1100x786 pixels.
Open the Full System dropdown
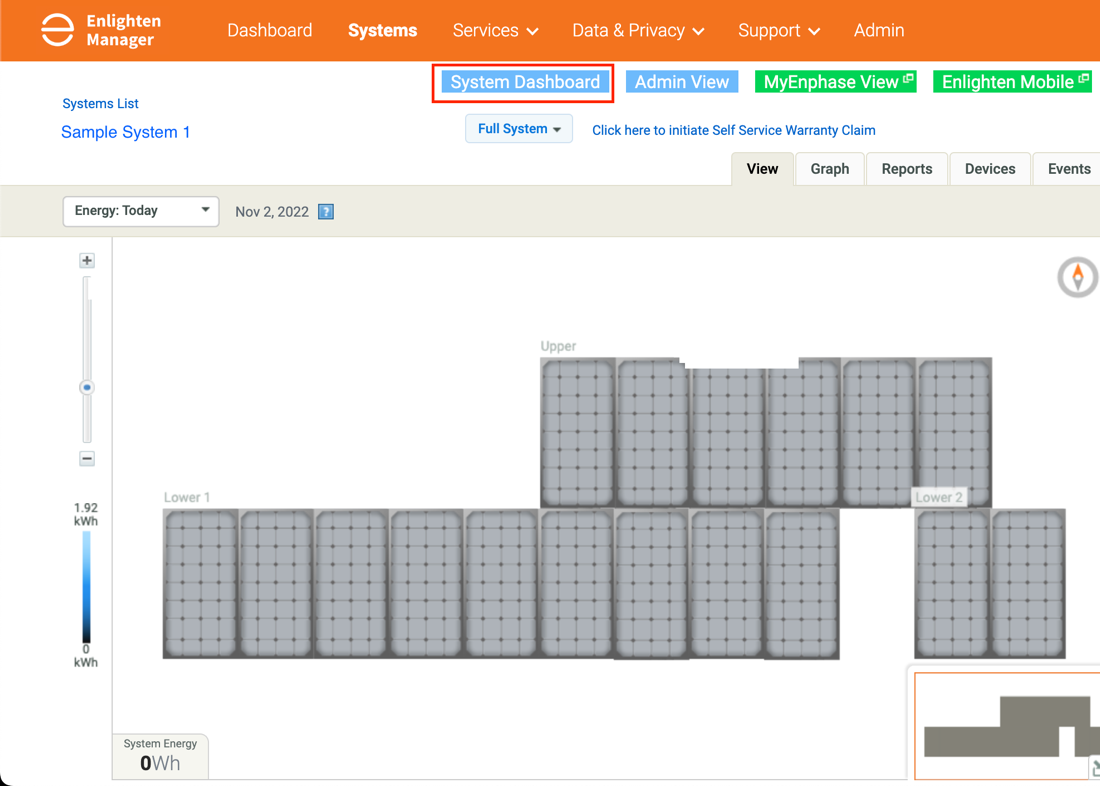tap(518, 128)
